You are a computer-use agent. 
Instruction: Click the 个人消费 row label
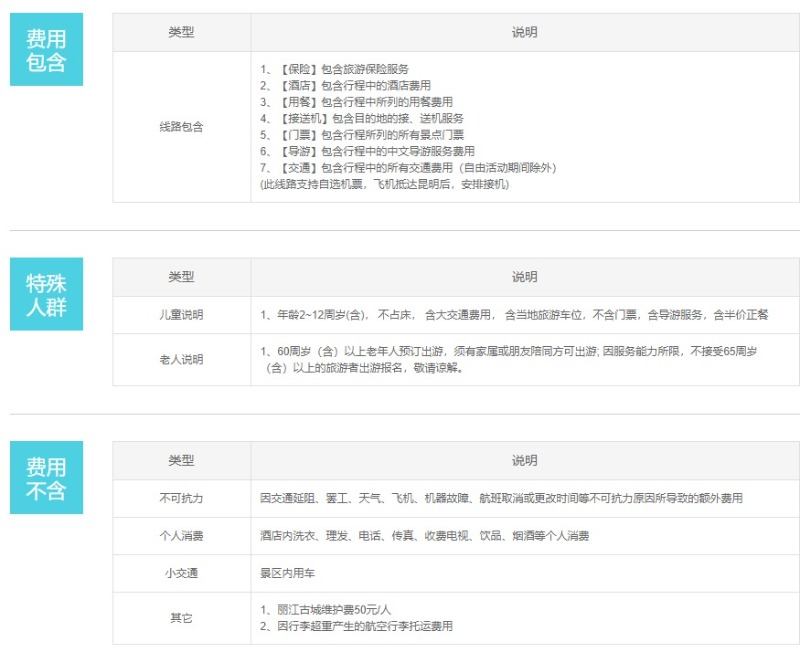coord(181,536)
